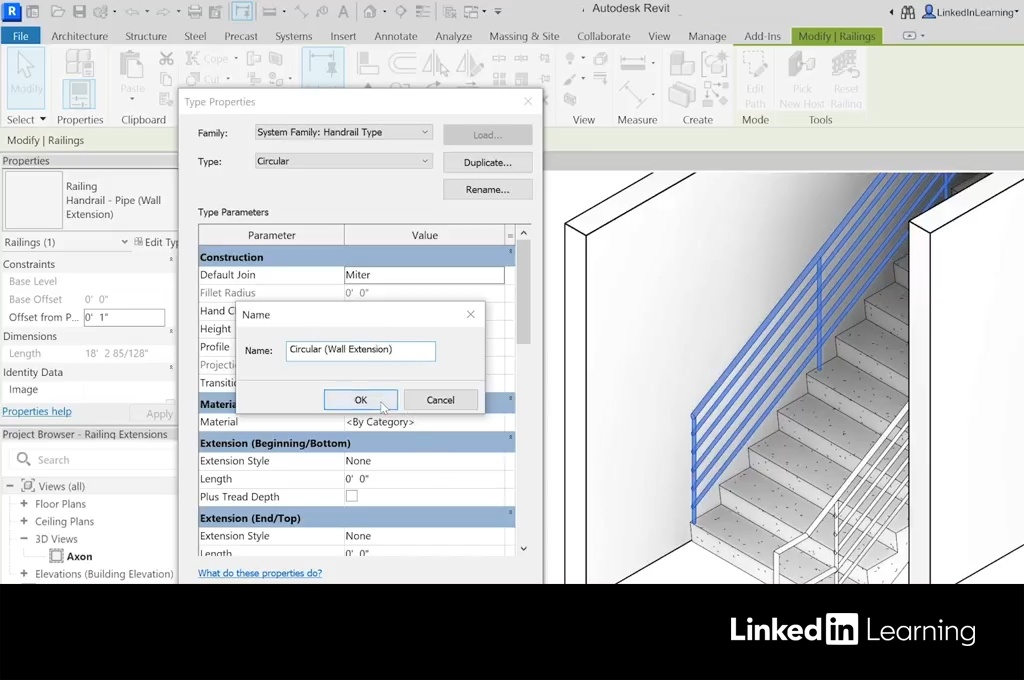This screenshot has width=1024, height=680.
Task: Expand the Floor Plans tree node
Action: 24,504
